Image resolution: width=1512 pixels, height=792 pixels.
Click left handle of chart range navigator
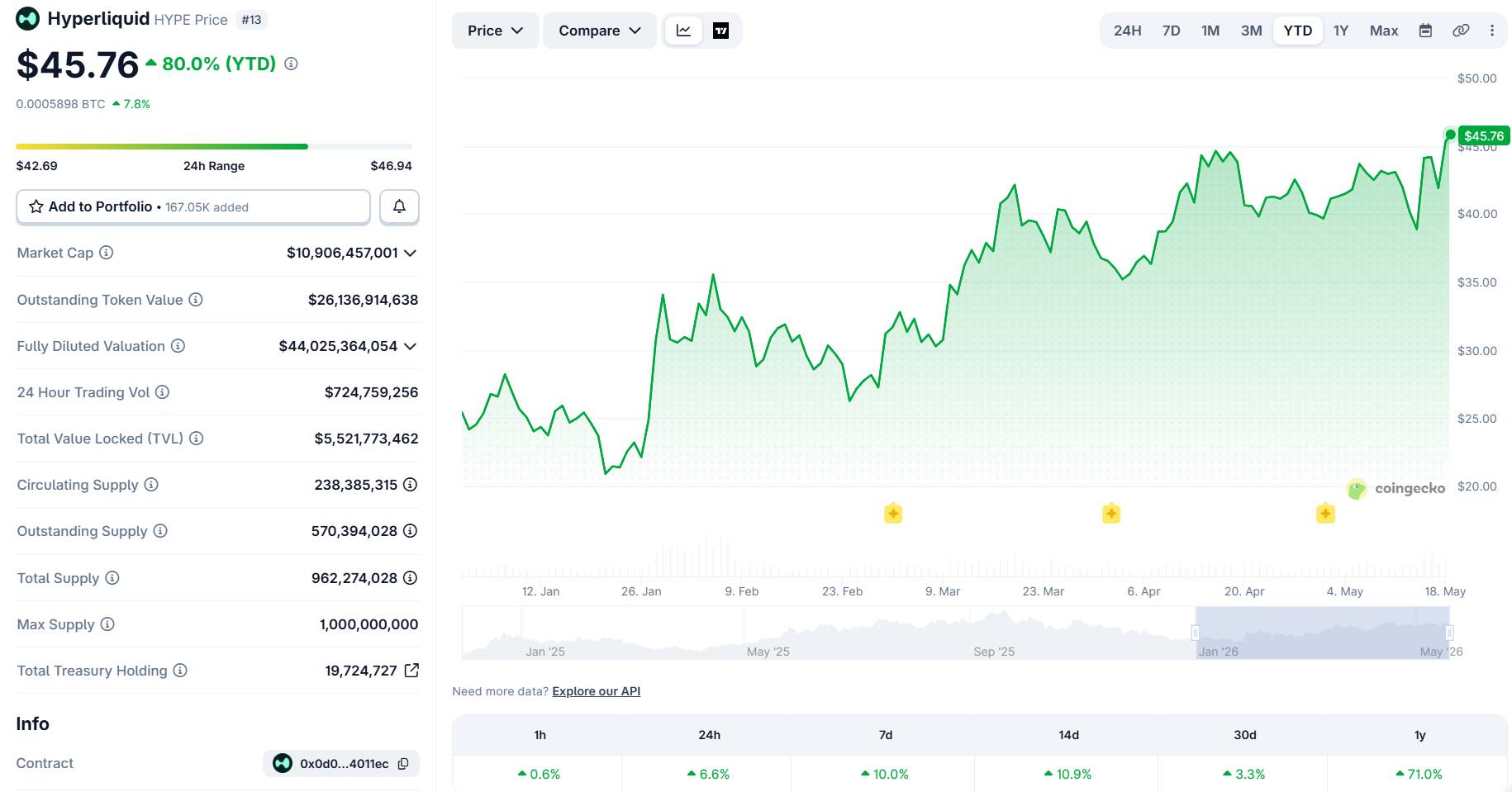coord(1195,633)
